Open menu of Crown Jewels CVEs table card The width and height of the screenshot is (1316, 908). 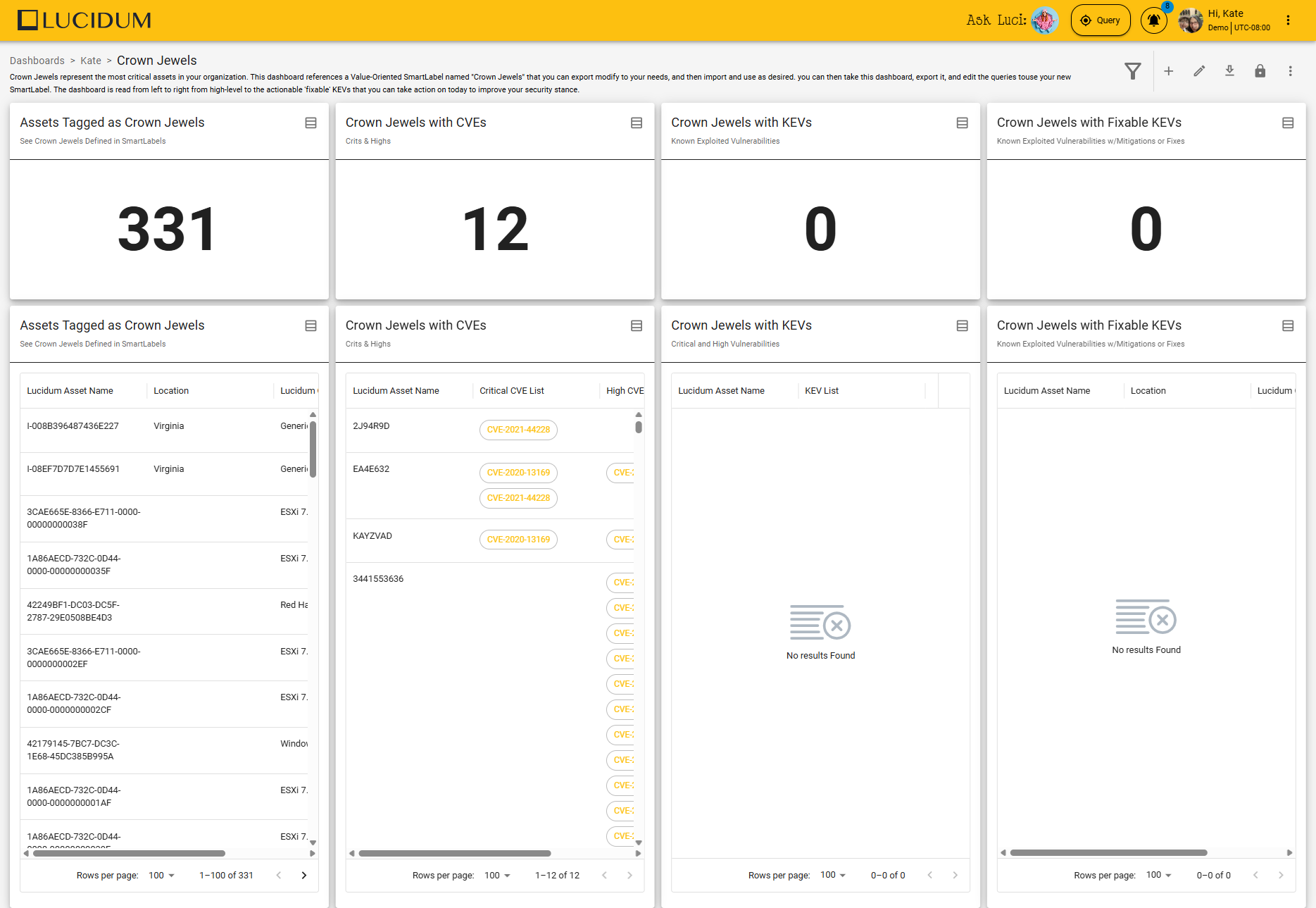[x=637, y=325]
